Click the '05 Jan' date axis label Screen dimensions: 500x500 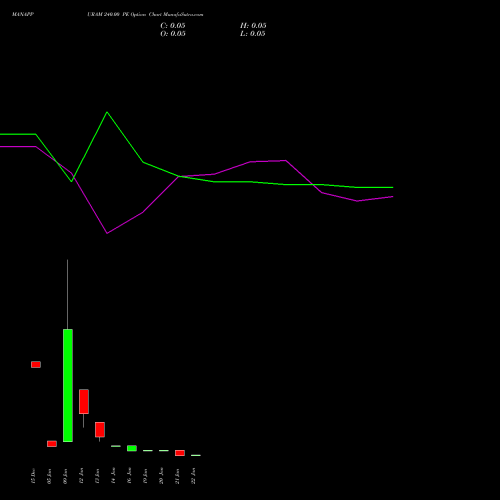(50, 476)
